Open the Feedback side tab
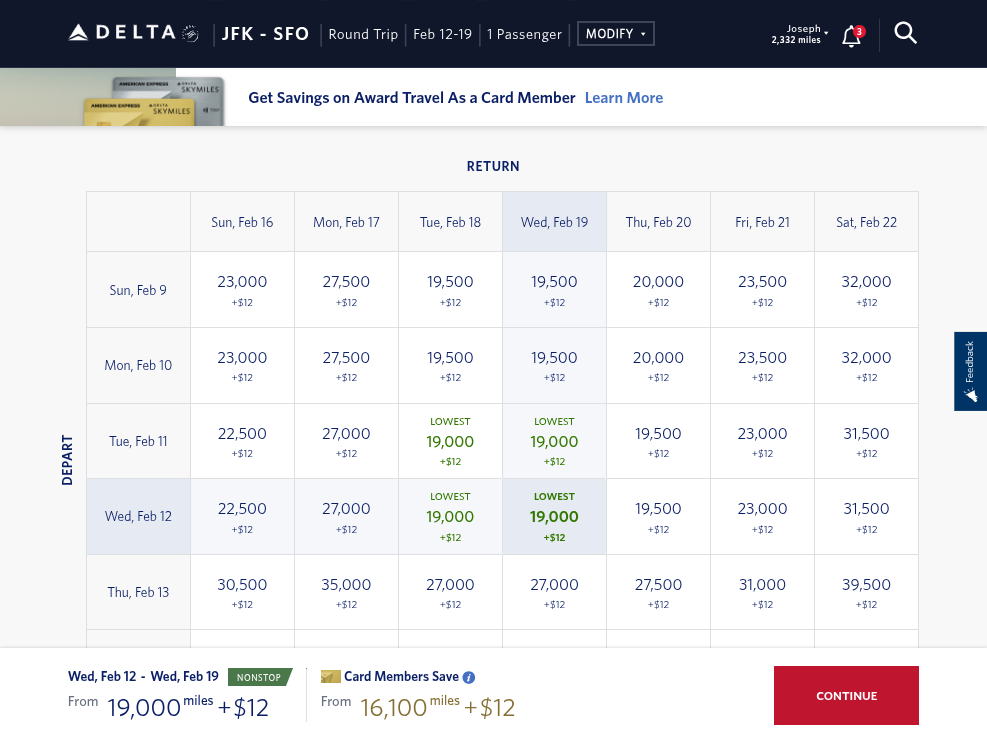The width and height of the screenshot is (987, 743). [x=970, y=372]
